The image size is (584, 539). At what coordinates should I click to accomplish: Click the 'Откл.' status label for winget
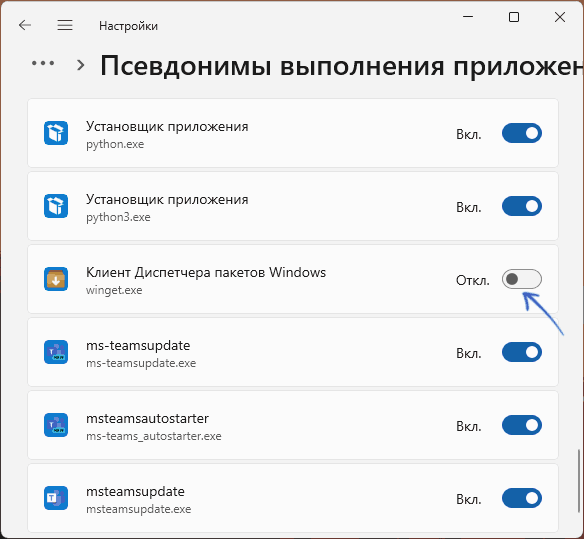tap(473, 280)
